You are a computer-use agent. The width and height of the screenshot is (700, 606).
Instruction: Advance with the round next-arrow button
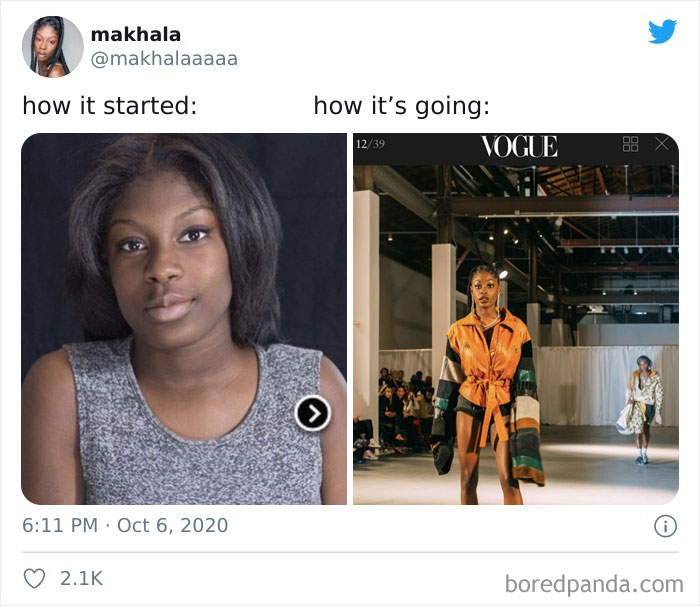pos(313,413)
